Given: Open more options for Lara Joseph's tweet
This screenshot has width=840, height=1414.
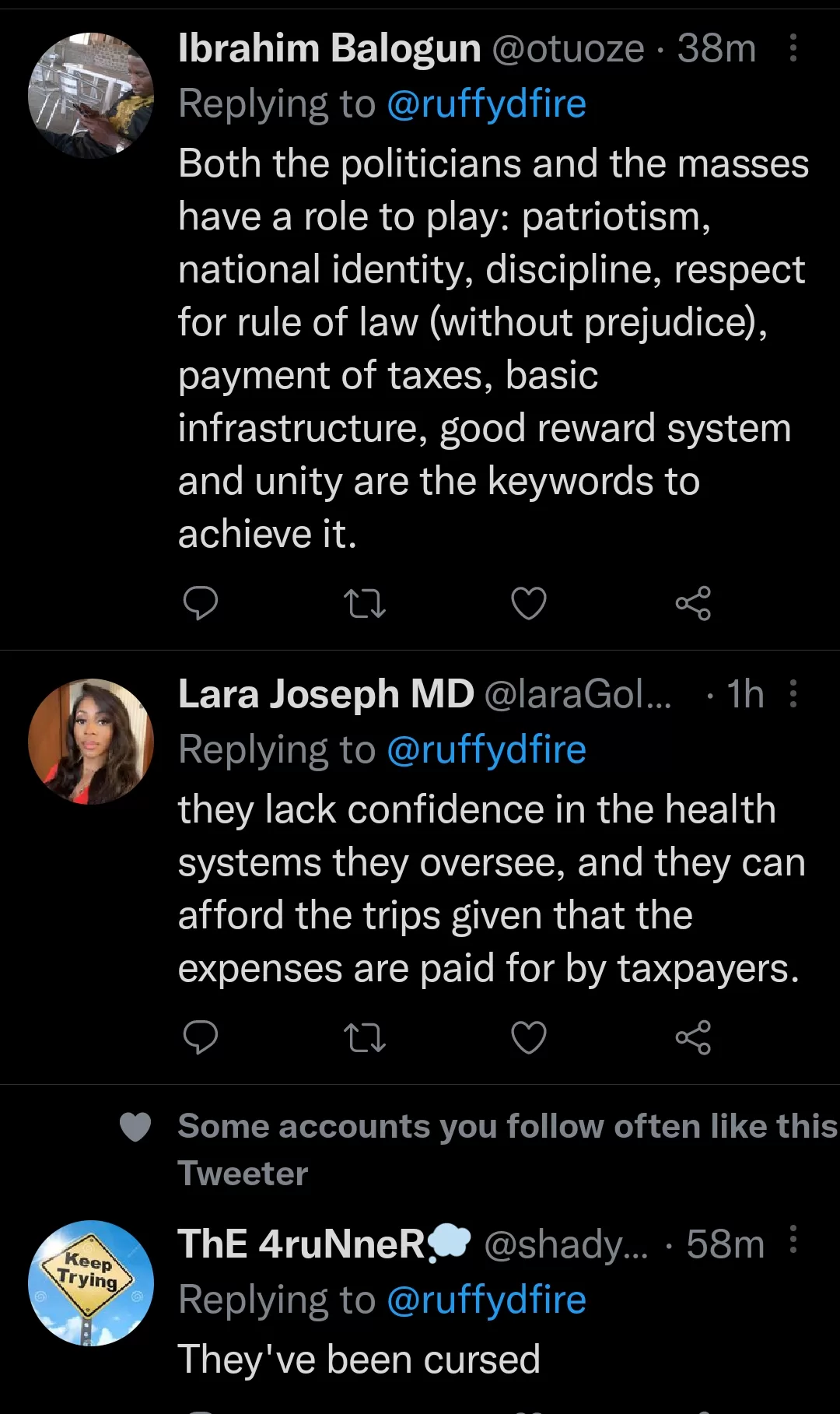Looking at the screenshot, I should 793,693.
